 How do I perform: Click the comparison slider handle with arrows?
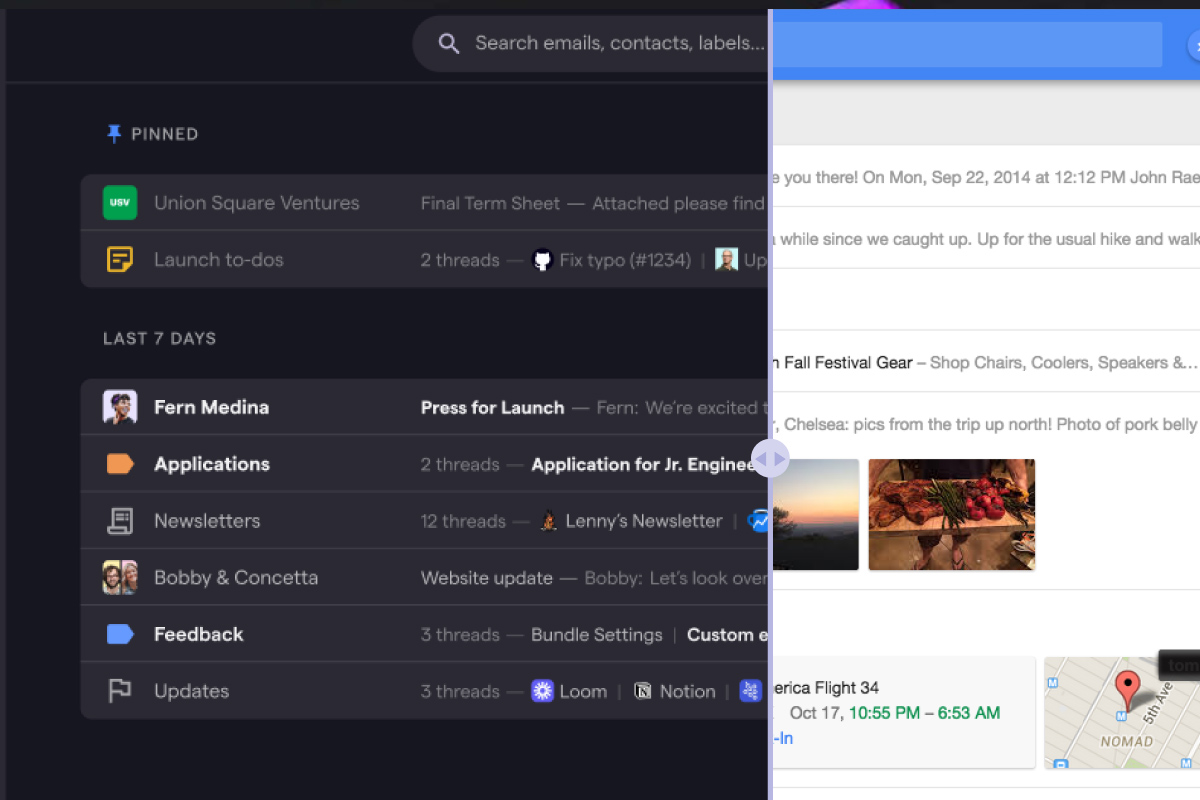point(770,460)
